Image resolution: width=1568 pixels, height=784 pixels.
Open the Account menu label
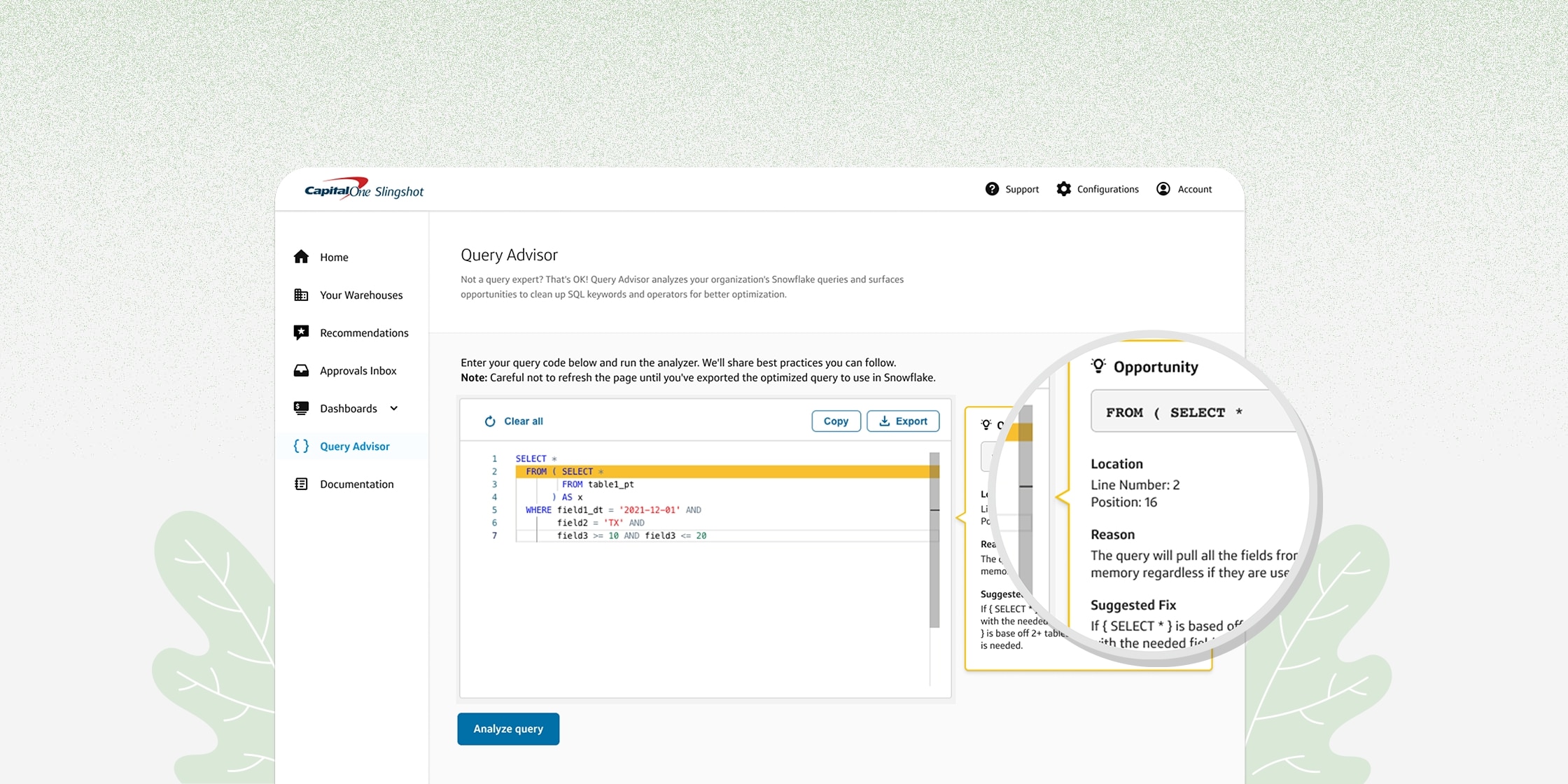(x=1194, y=189)
